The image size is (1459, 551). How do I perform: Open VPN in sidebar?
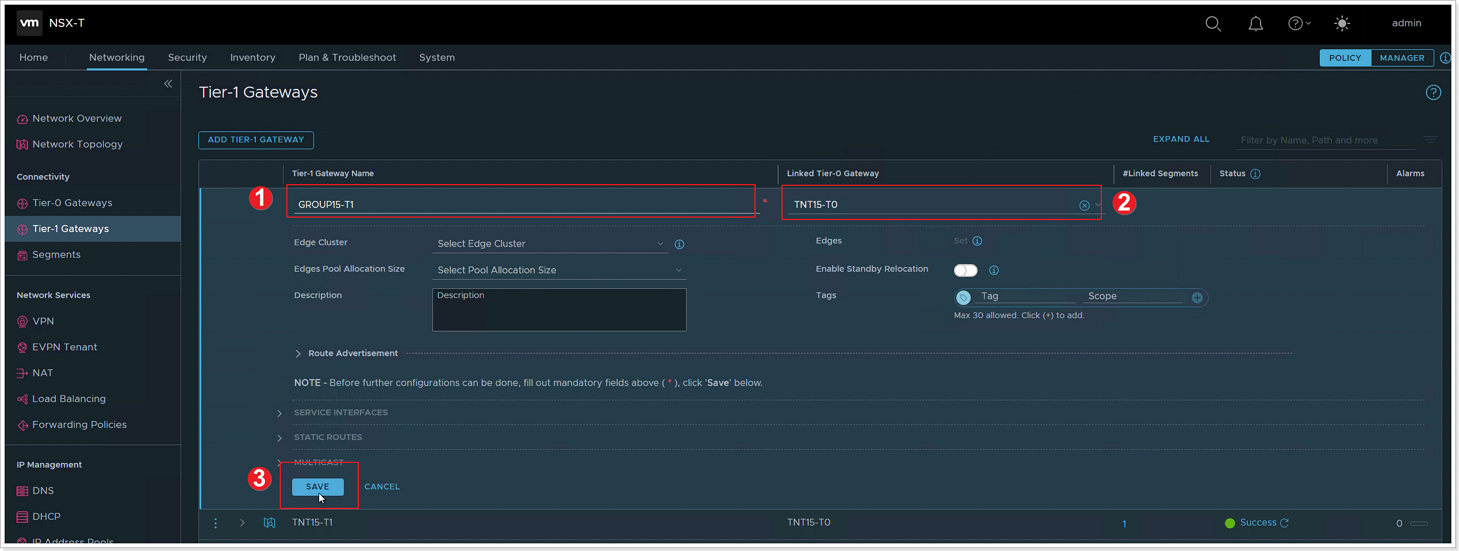point(43,321)
